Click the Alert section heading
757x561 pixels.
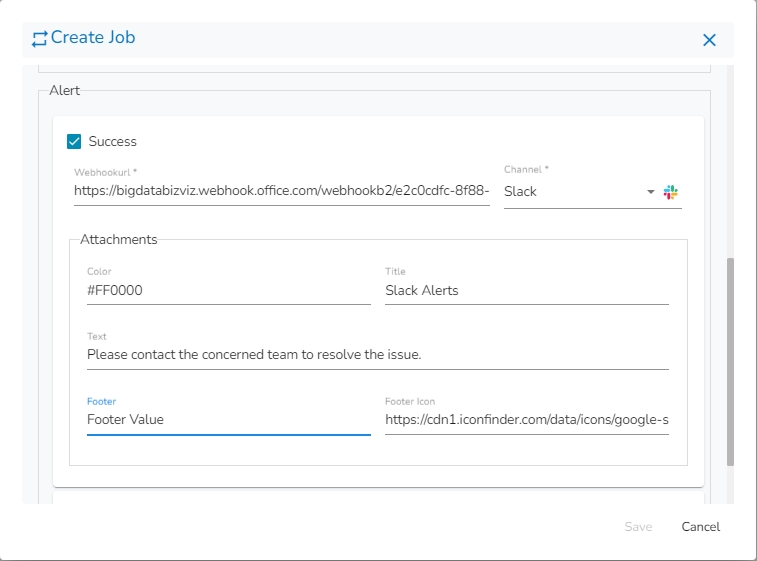[64, 90]
